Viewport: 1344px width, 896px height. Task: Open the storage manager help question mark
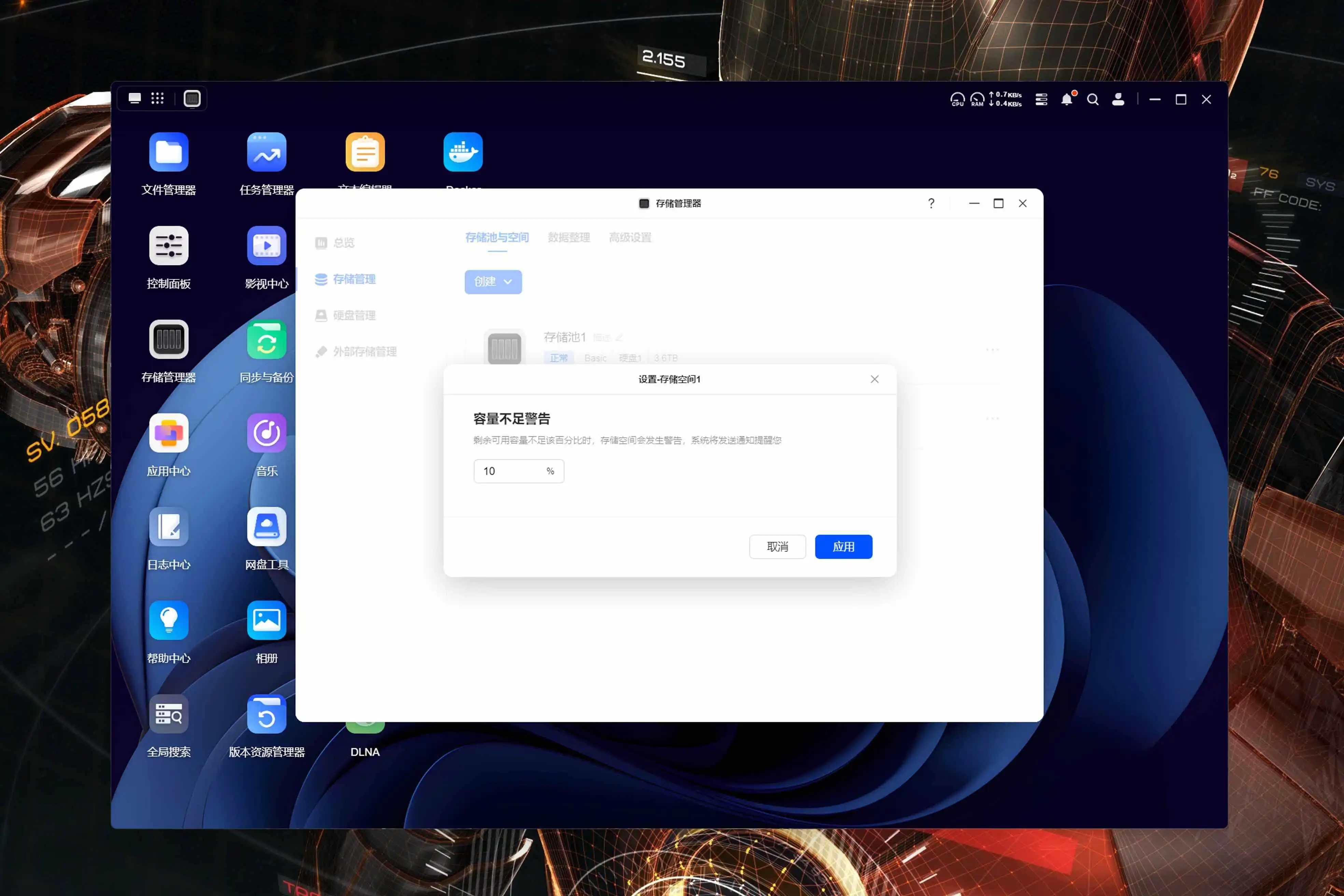point(932,204)
